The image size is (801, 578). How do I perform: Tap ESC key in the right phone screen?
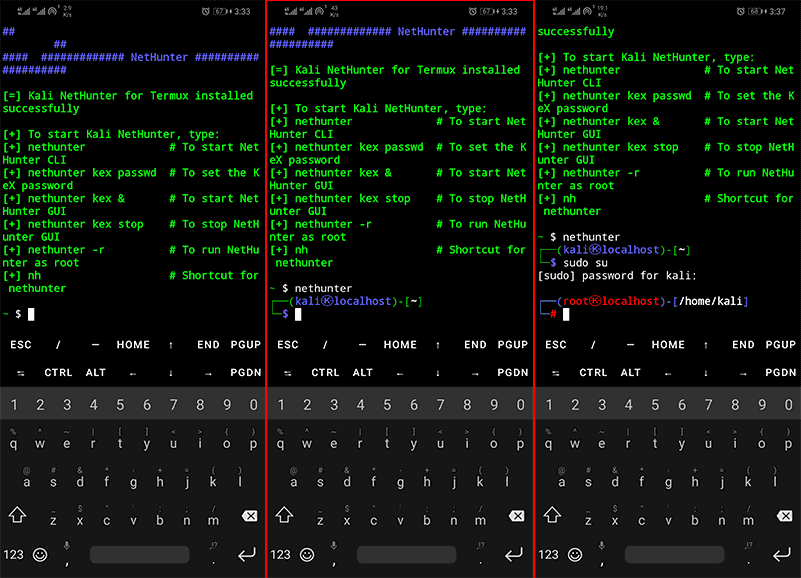pyautogui.click(x=556, y=345)
